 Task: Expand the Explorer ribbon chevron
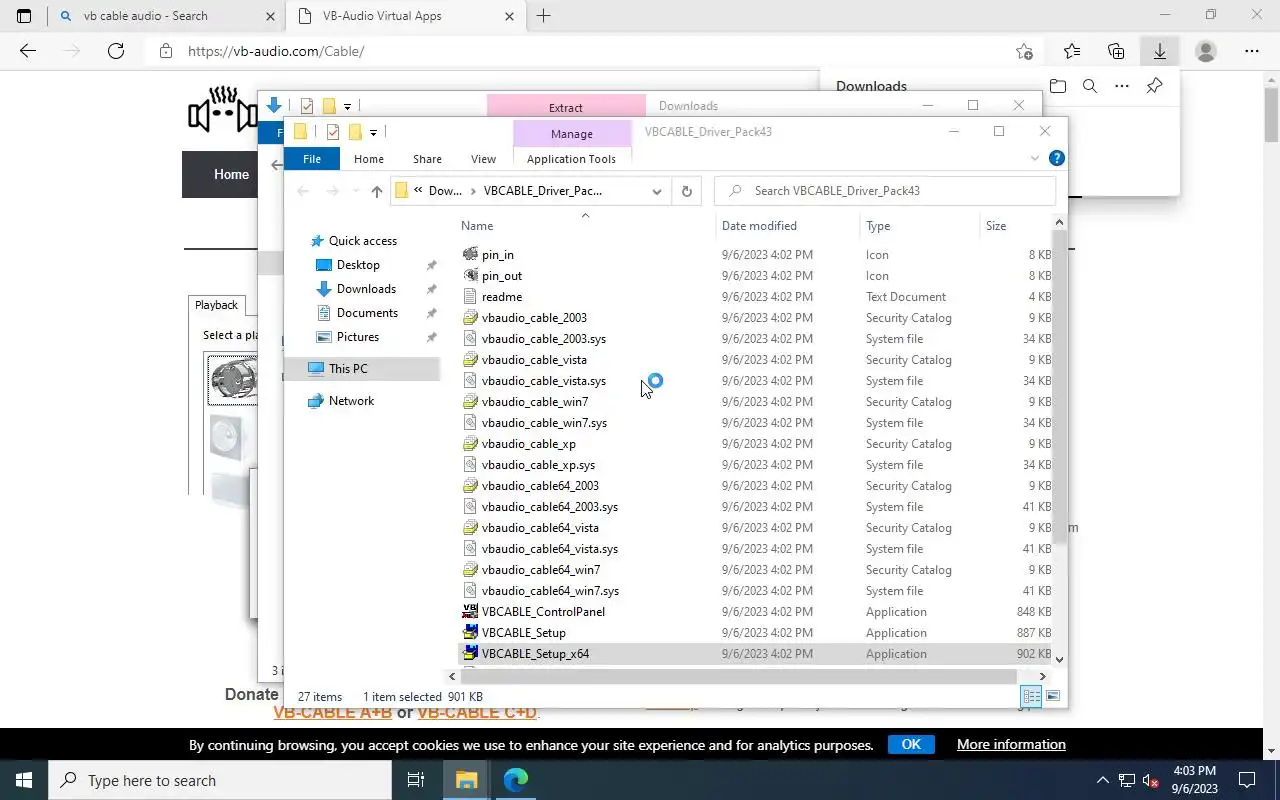[1034, 158]
